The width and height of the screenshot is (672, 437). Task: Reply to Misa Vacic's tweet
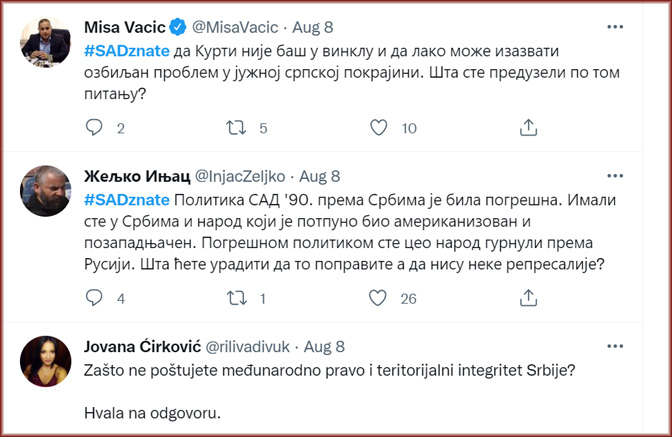click(x=95, y=128)
